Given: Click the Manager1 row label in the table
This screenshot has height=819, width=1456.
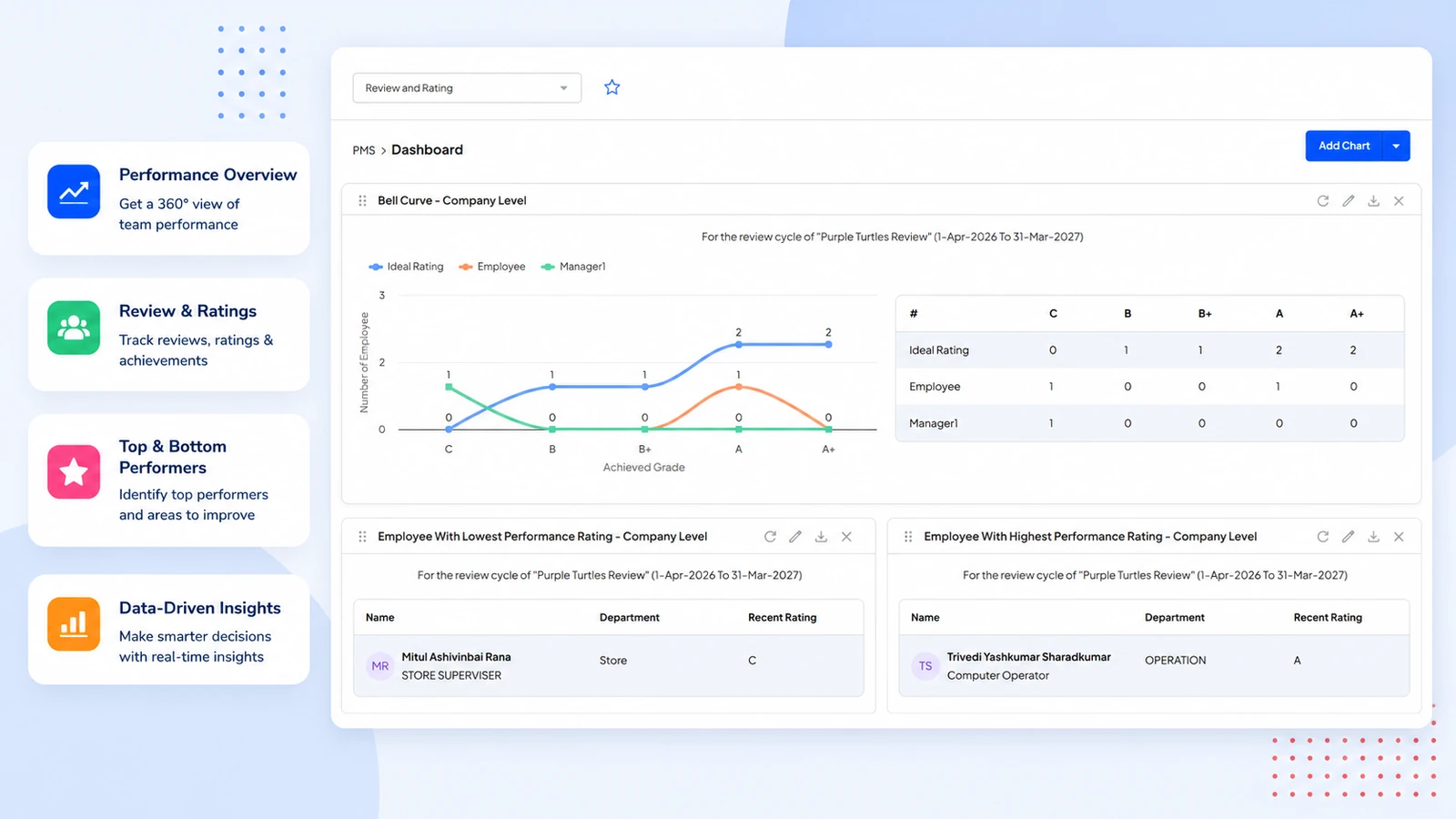Looking at the screenshot, I should pos(934,423).
